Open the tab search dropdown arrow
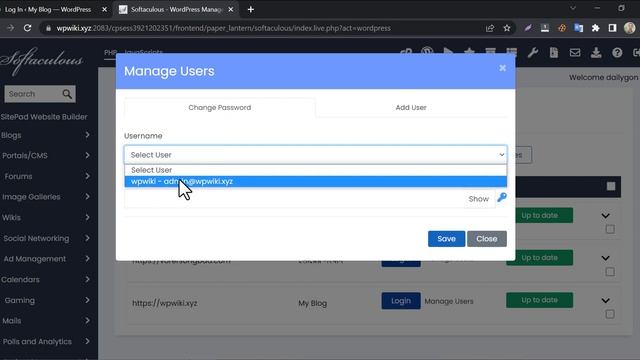Image resolution: width=640 pixels, height=360 pixels. pyautogui.click(x=573, y=8)
